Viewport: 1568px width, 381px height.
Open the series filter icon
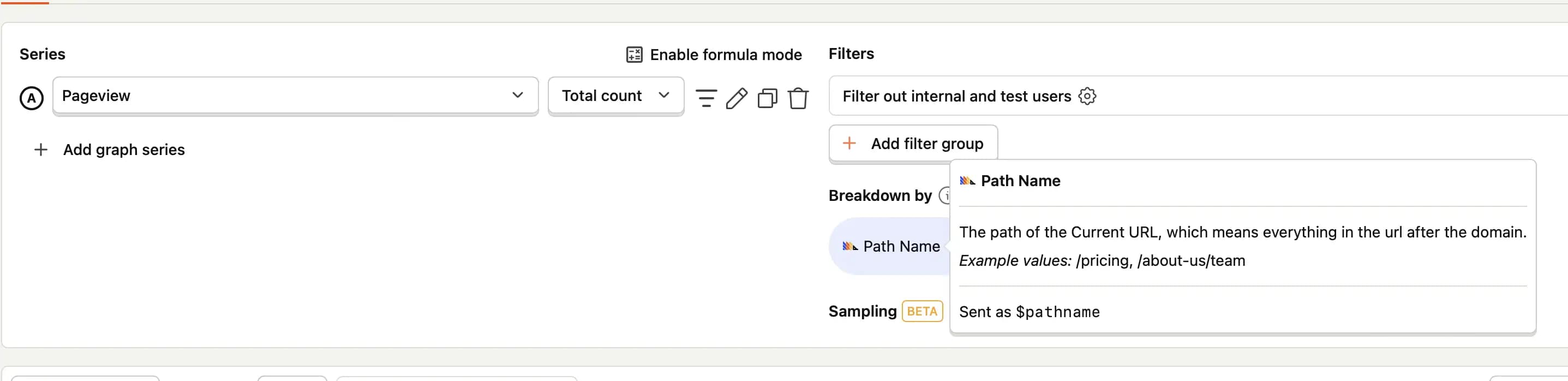click(x=706, y=97)
